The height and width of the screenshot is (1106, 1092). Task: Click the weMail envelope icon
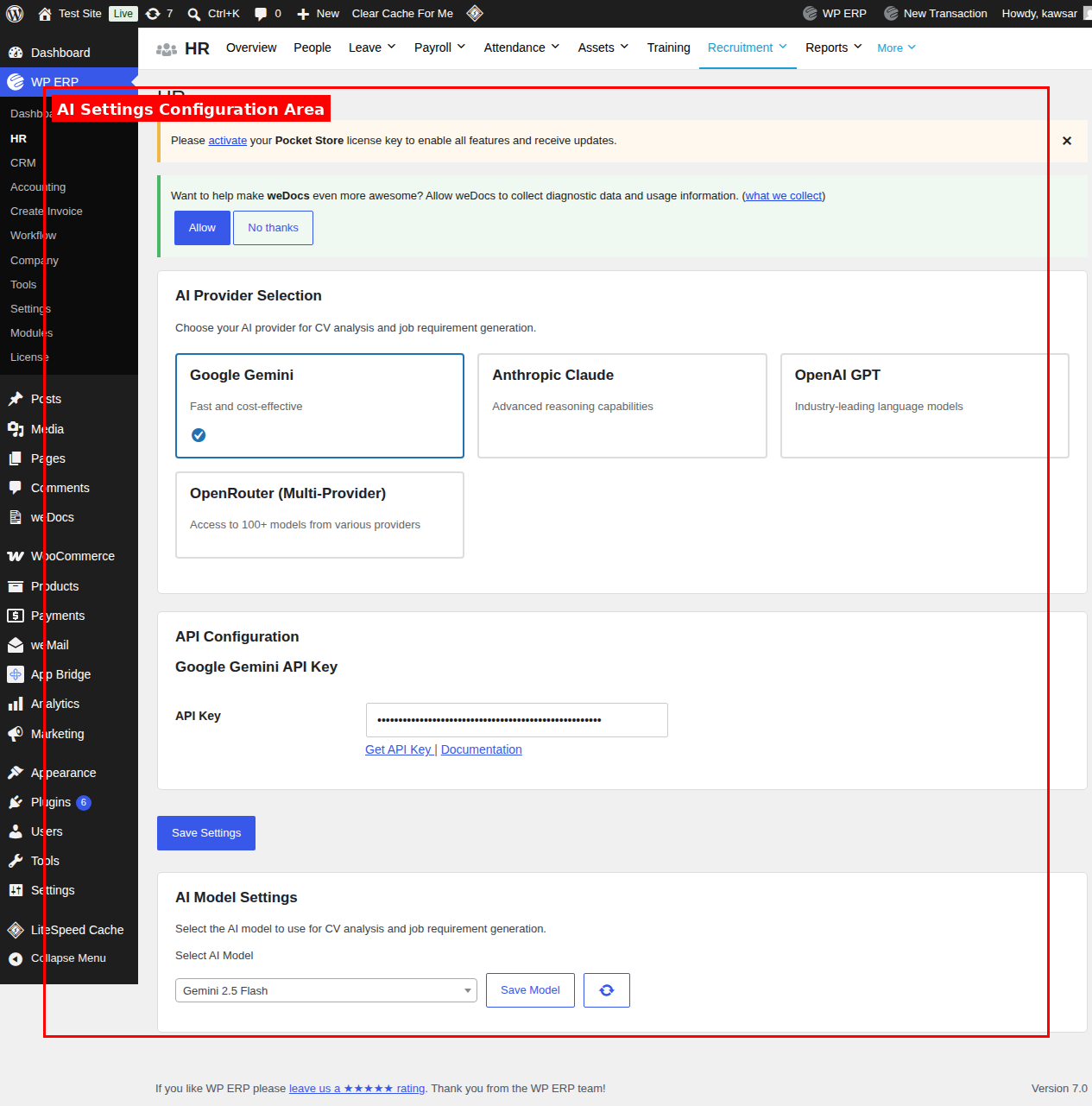(16, 645)
